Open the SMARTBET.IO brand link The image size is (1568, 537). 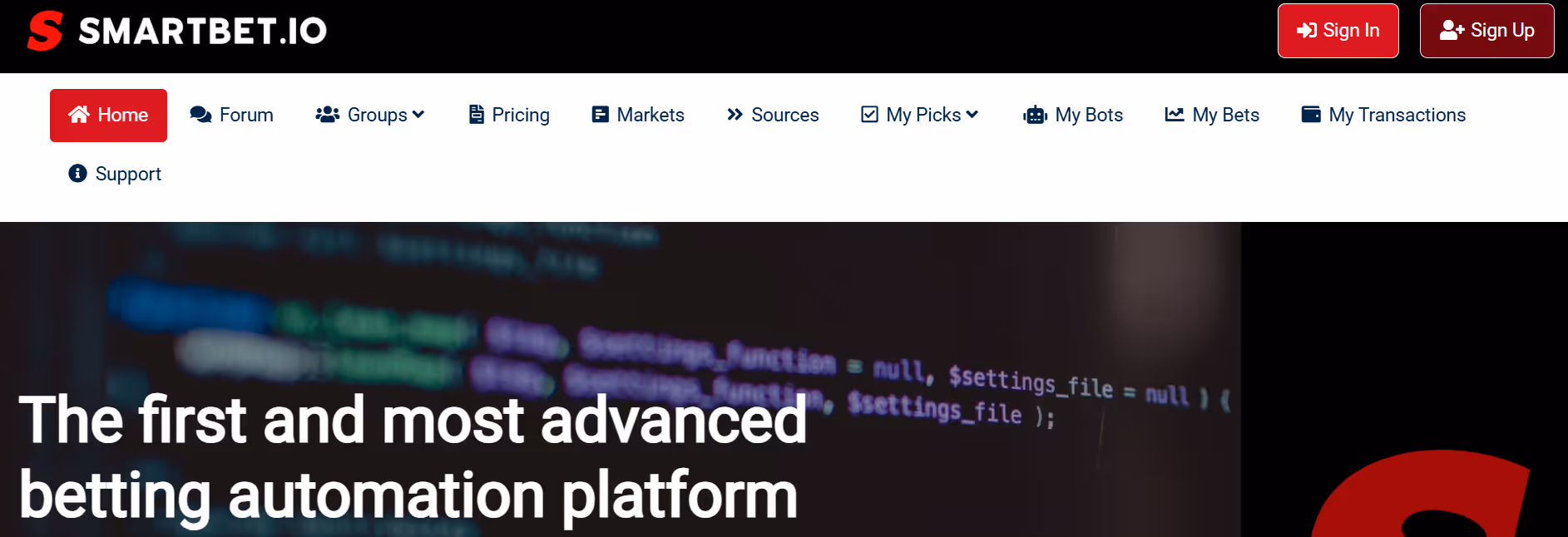(x=202, y=32)
